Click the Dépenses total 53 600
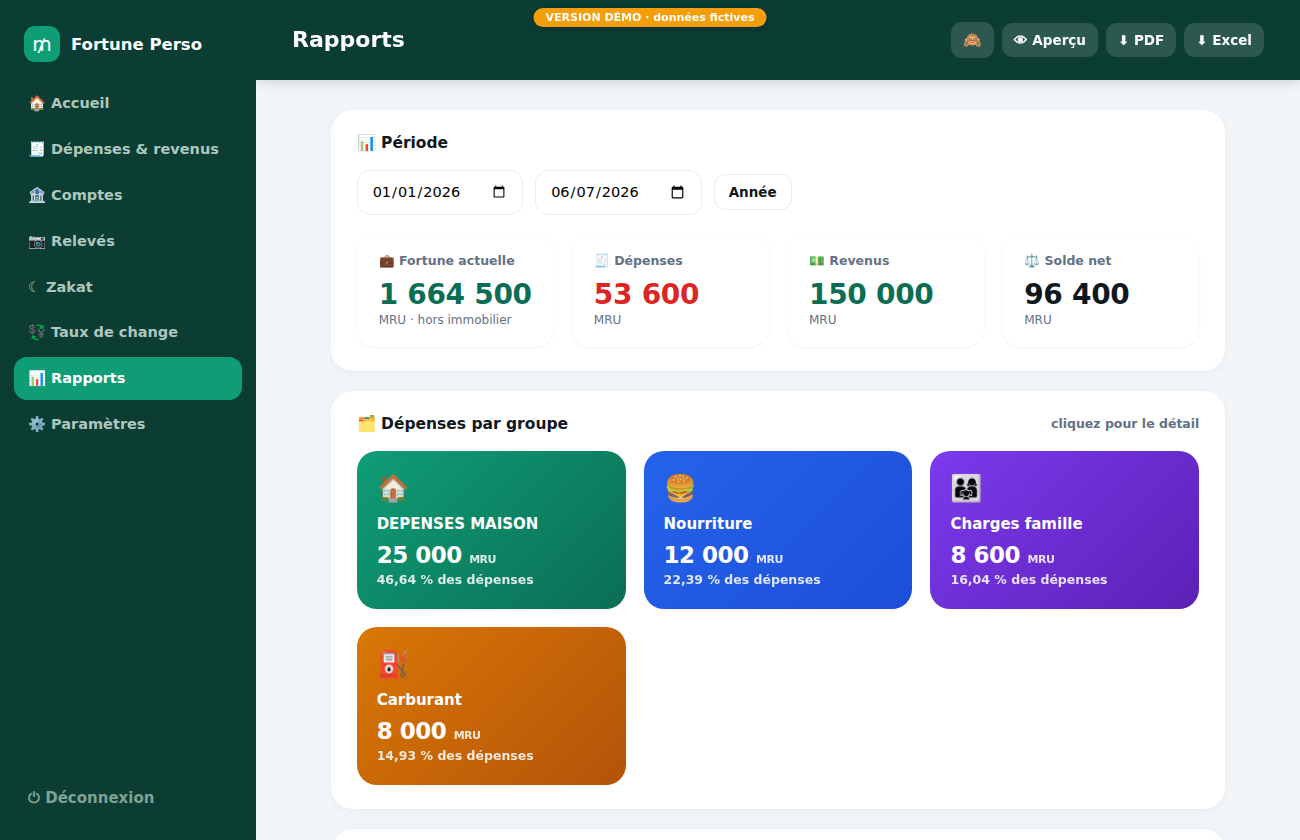Viewport: 1300px width, 840px height. coord(646,294)
